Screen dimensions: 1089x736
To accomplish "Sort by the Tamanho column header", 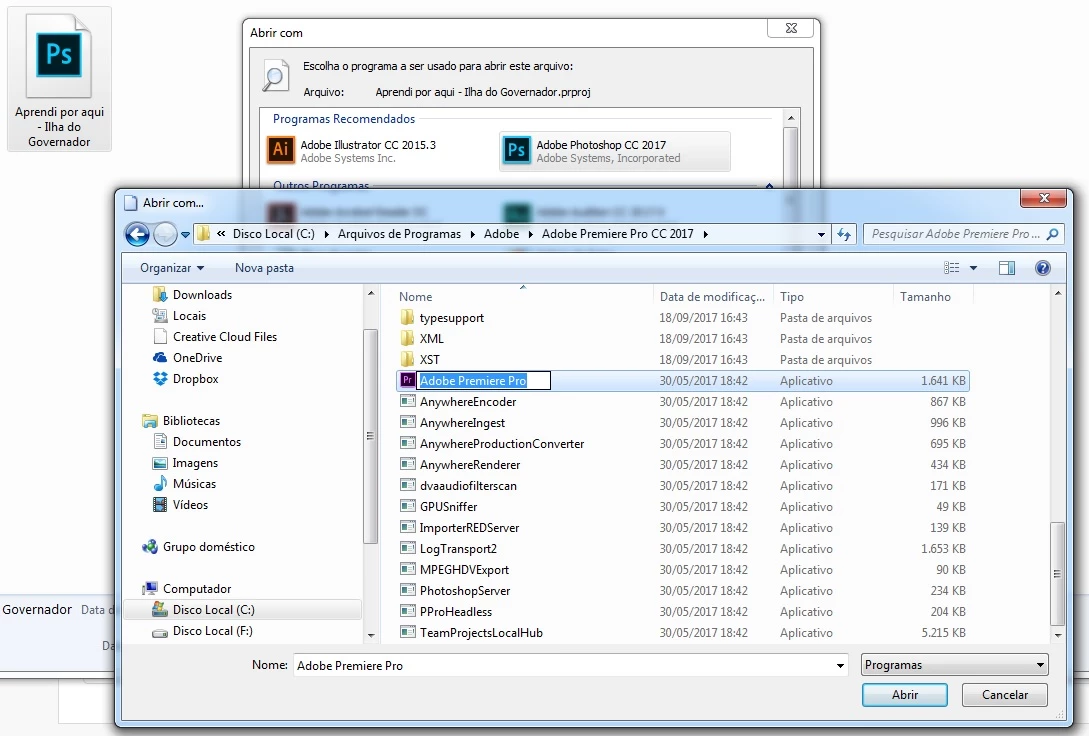I will pos(933,296).
